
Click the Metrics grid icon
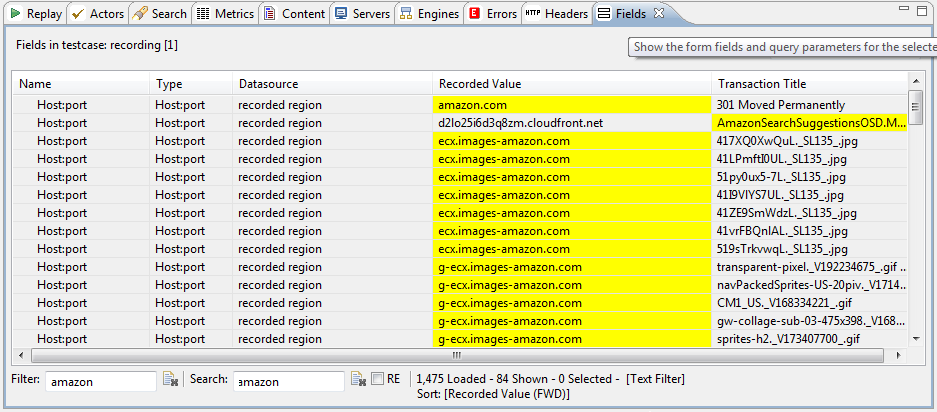point(203,14)
